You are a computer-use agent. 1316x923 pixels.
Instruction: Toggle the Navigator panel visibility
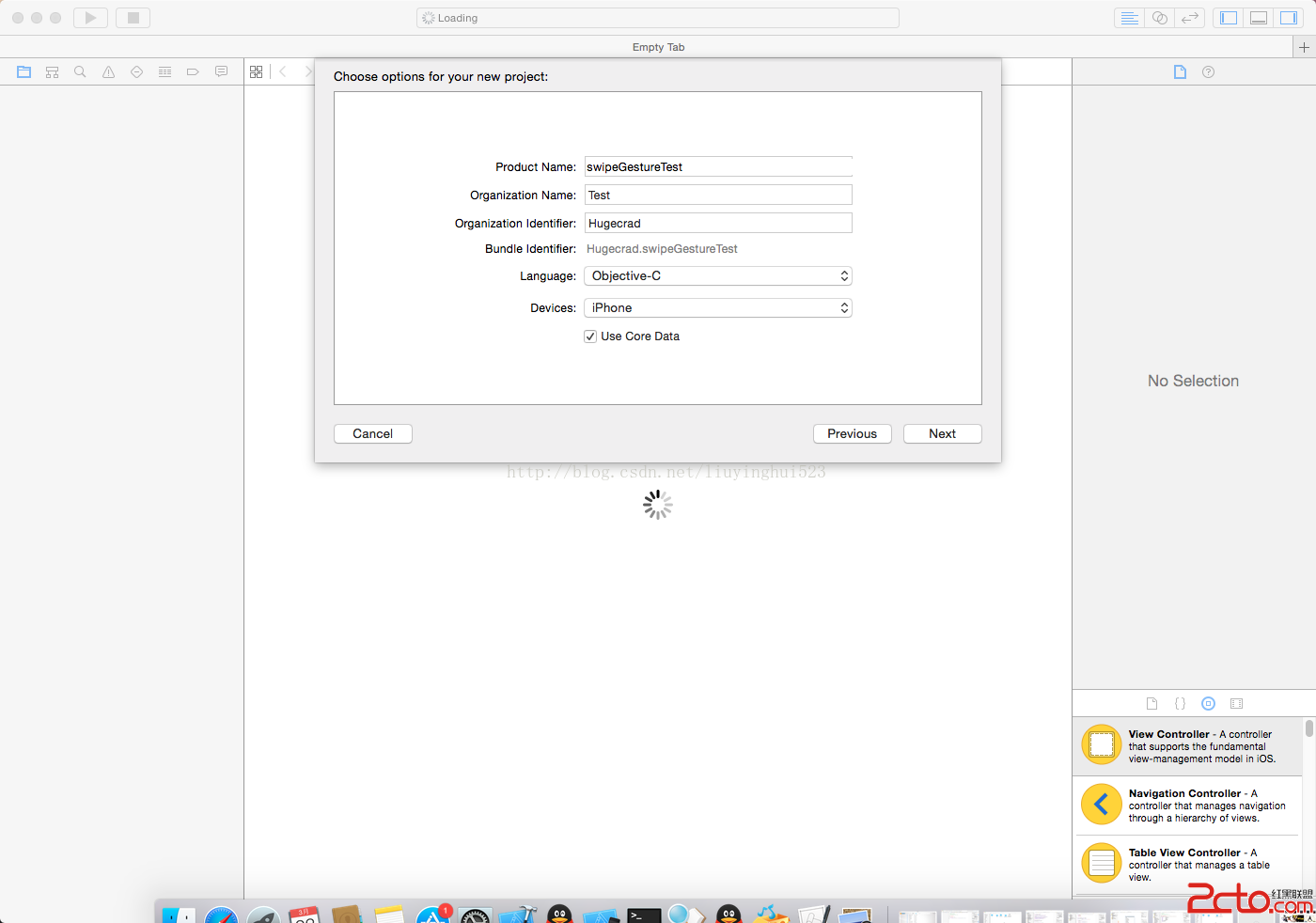click(x=1229, y=18)
